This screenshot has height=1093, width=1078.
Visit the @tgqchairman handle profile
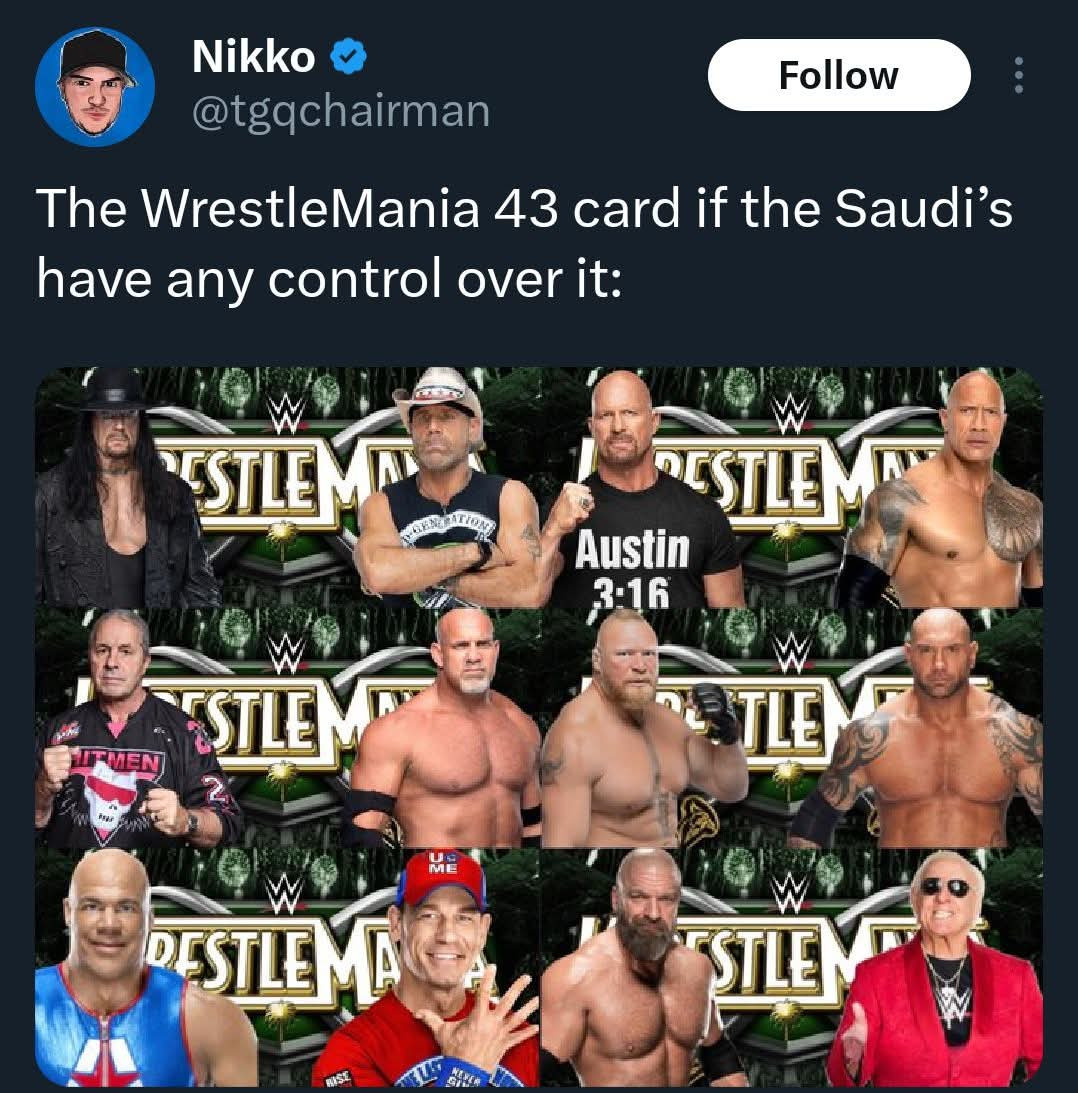point(341,112)
